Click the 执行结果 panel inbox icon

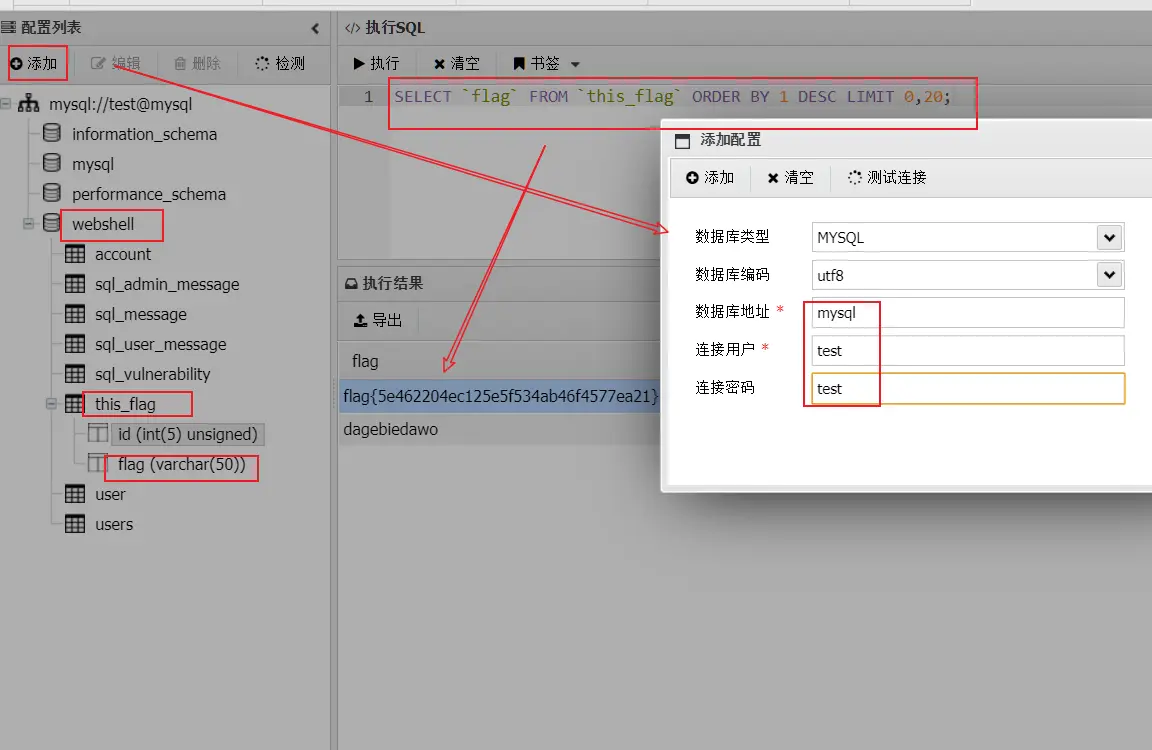[x=351, y=284]
